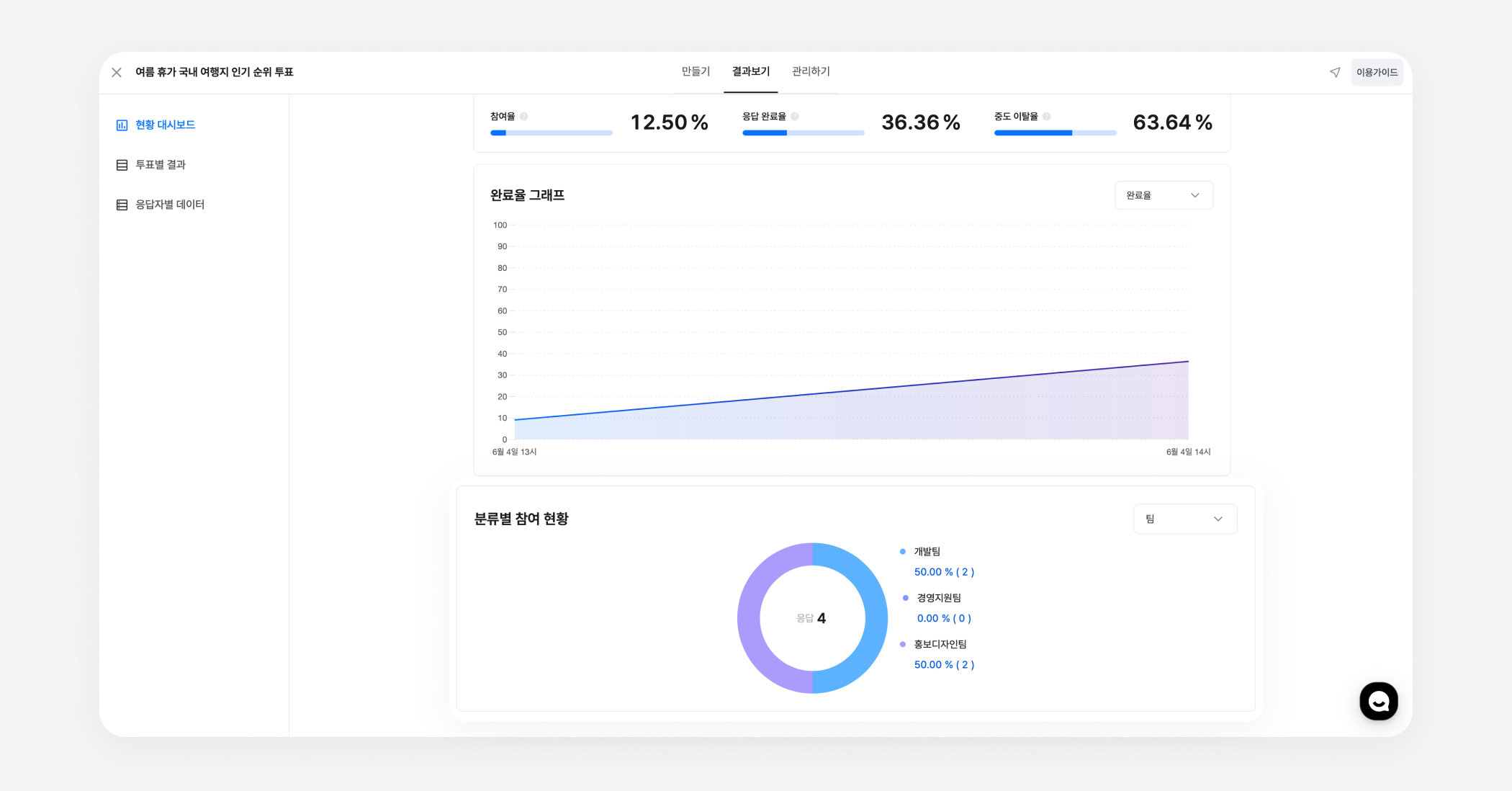Screen dimensions: 1512x791
Task: Switch to the 만들기 tab
Action: [x=696, y=71]
